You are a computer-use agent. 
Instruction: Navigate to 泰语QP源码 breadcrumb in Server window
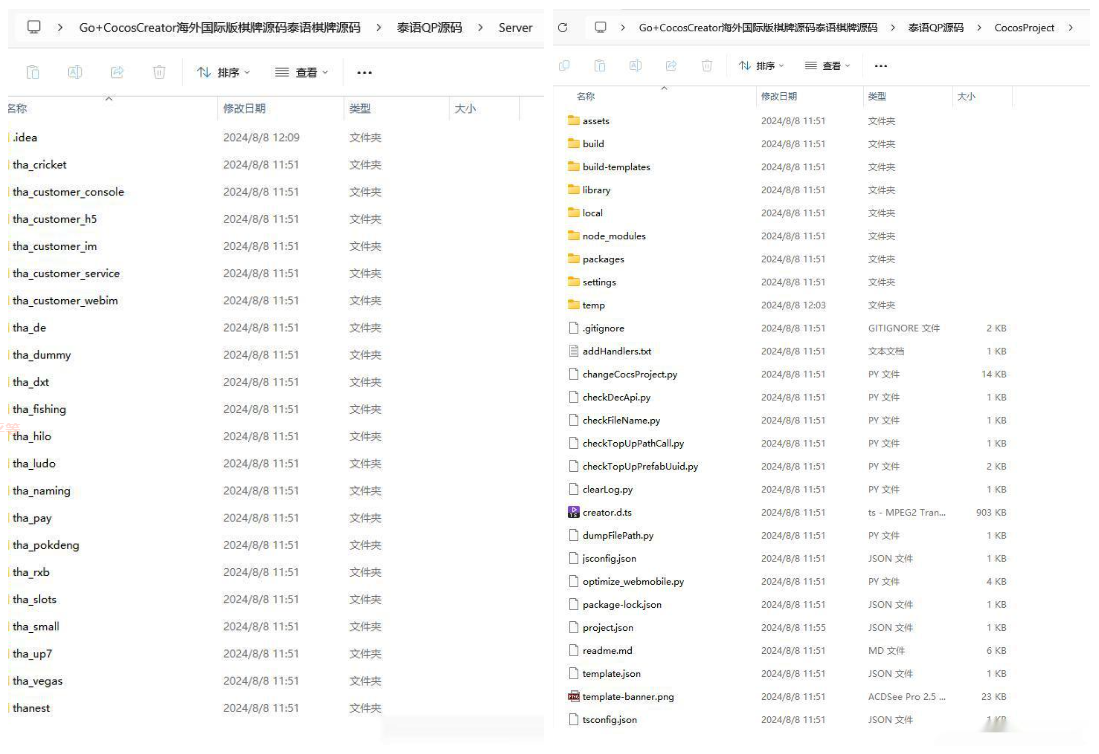coord(422,28)
